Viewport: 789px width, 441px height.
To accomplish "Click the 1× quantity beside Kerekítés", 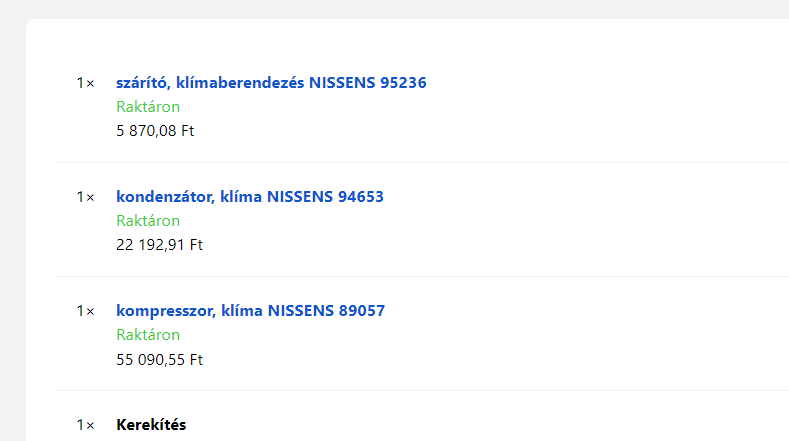I will tap(85, 425).
